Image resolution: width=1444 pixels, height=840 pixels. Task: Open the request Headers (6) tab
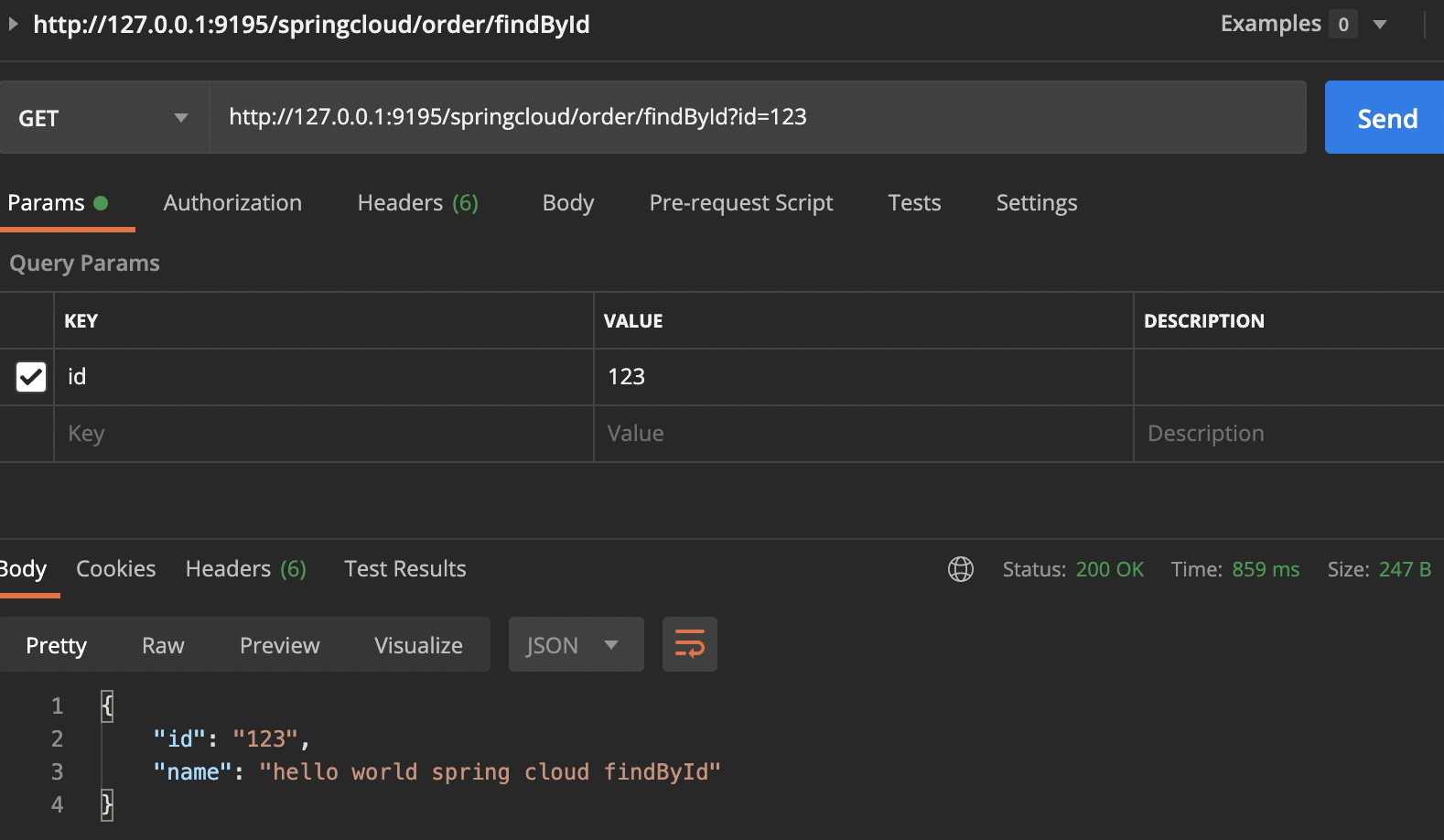click(x=418, y=202)
